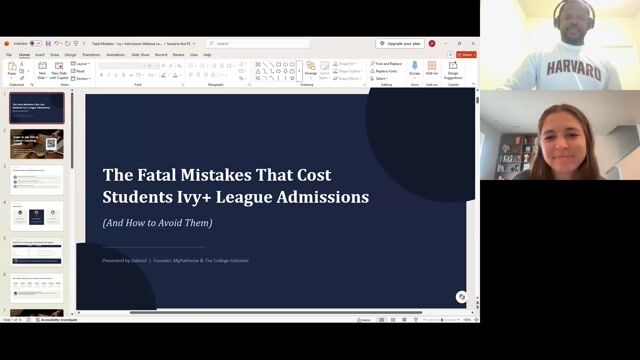Open the user account avatar
The image size is (640, 360).
tap(432, 43)
